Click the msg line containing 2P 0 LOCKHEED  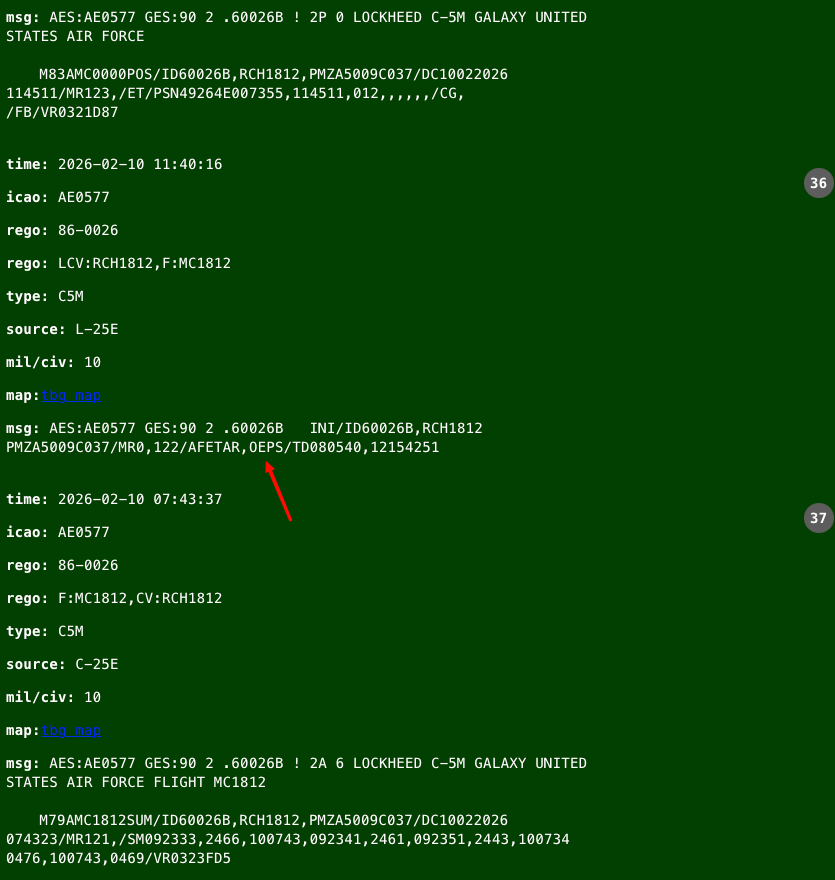[x=296, y=18]
